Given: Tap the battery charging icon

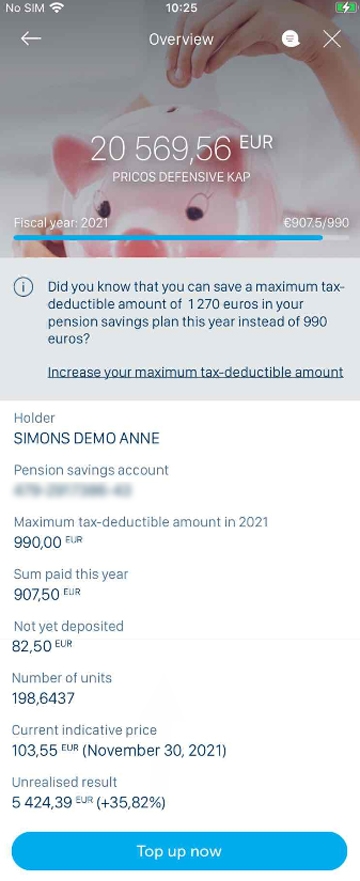Looking at the screenshot, I should point(344,8).
